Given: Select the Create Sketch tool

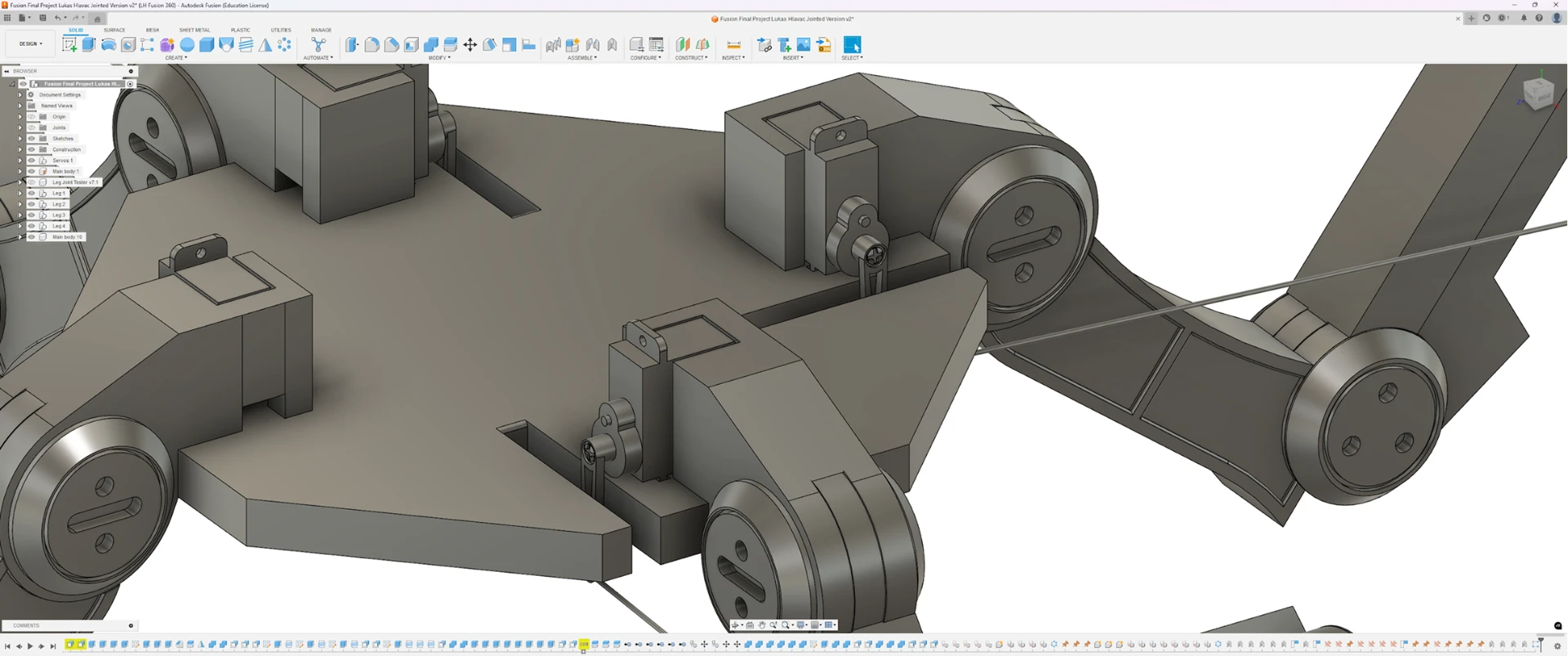Looking at the screenshot, I should [69, 45].
